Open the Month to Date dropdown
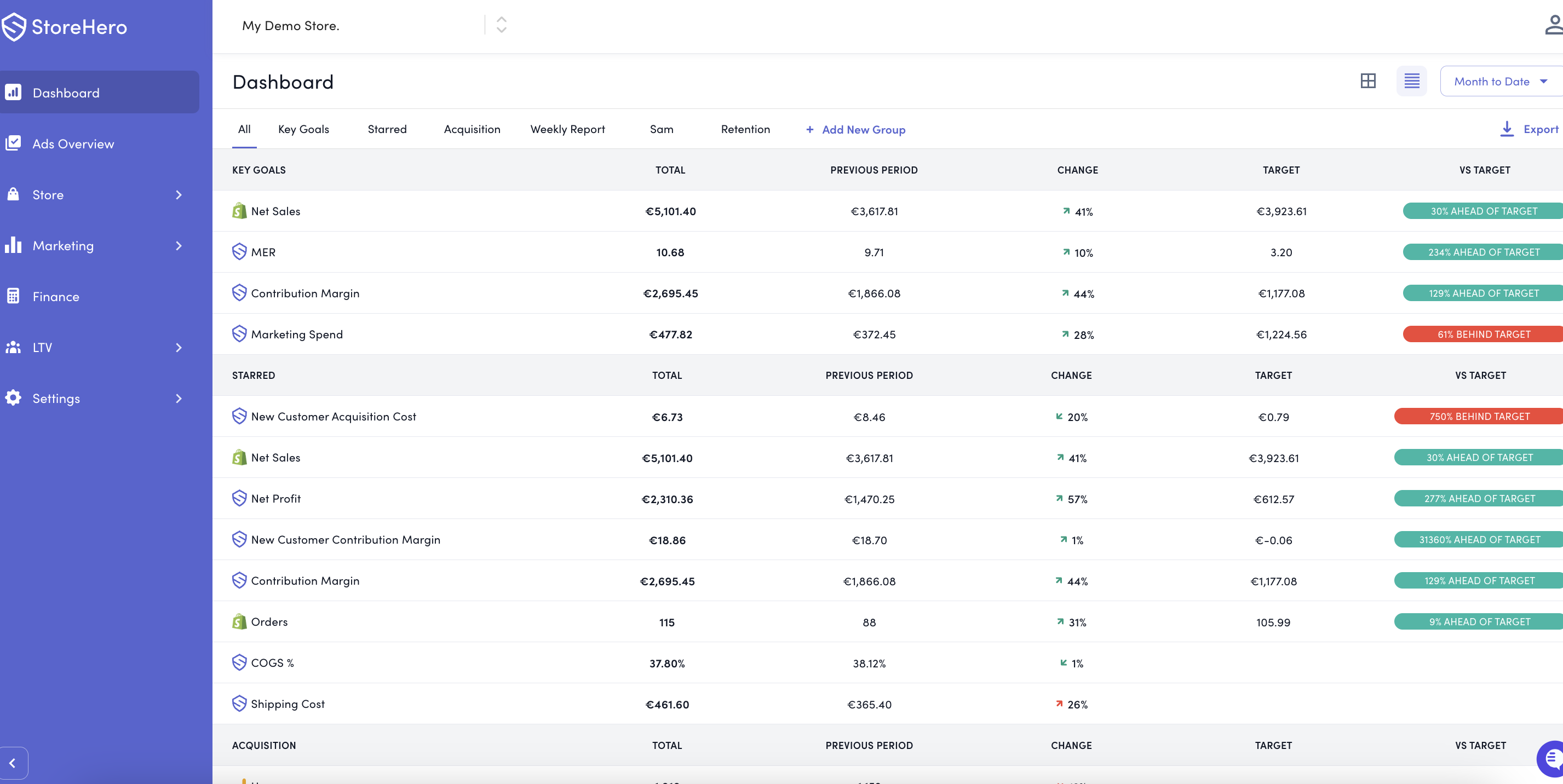Screen dimensions: 1563x784 1501,81
